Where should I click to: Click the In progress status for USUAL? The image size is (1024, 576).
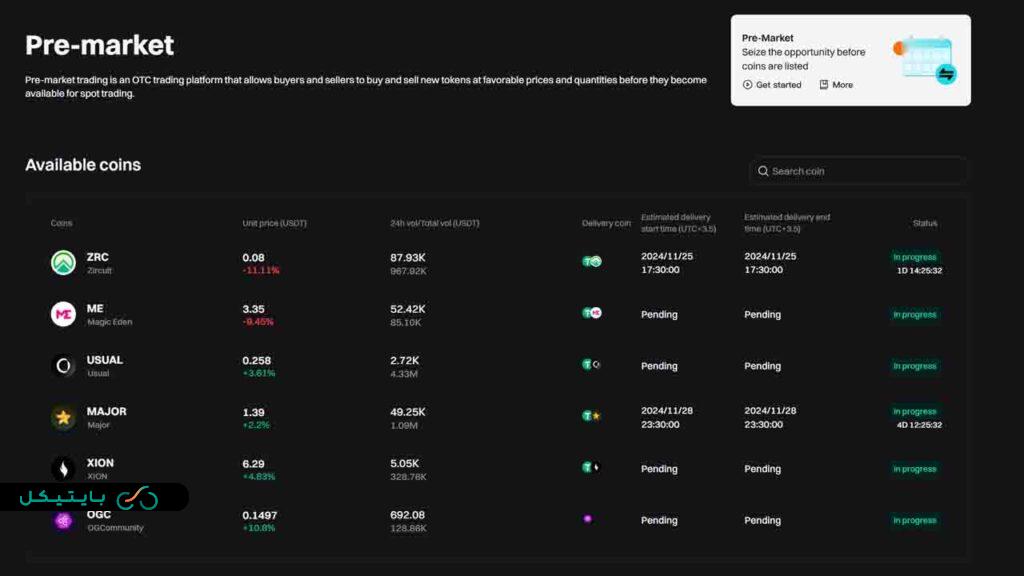click(914, 366)
